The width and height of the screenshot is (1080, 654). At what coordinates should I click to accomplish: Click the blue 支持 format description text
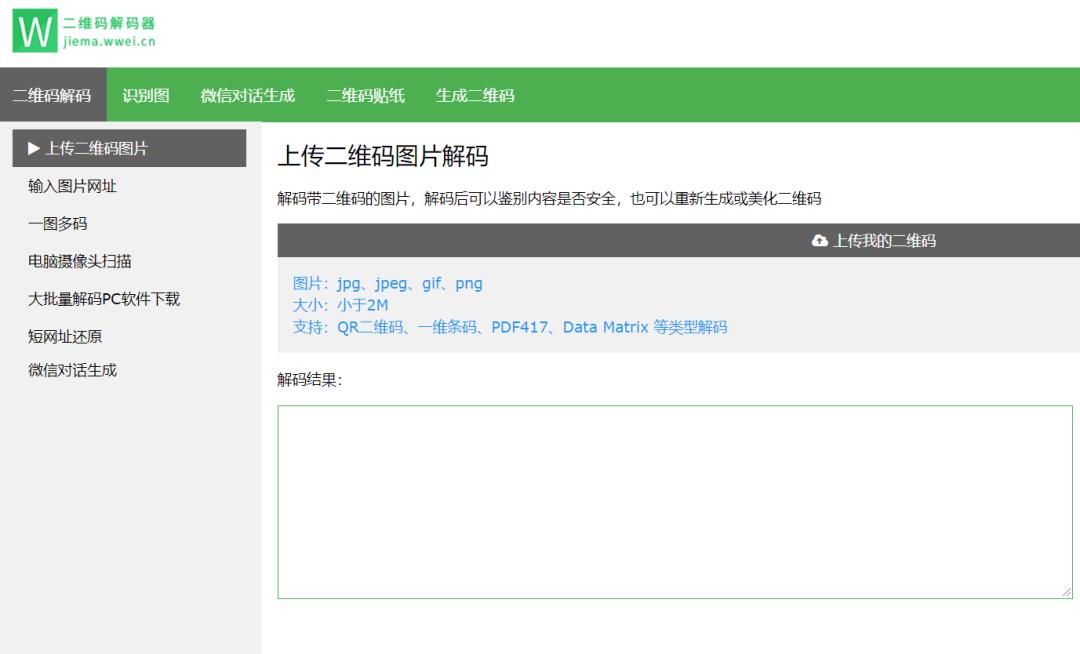coord(510,327)
